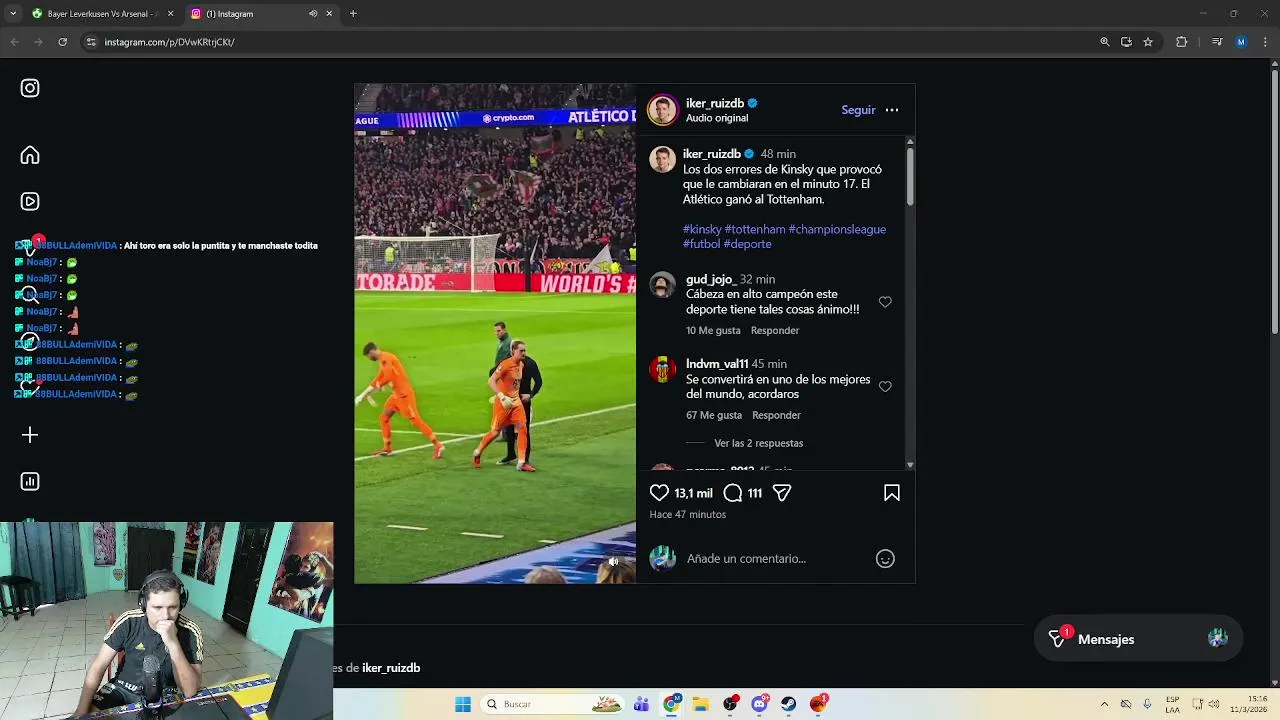Save the post with the bookmark icon
Viewport: 1280px width, 720px height.
(892, 493)
